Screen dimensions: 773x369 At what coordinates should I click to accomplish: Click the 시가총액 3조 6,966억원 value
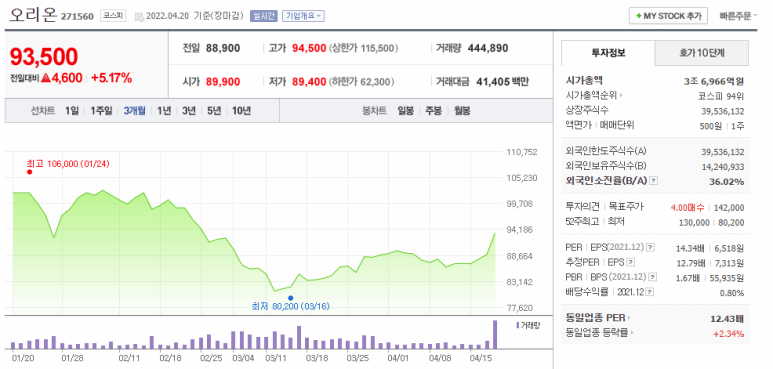[714, 81]
